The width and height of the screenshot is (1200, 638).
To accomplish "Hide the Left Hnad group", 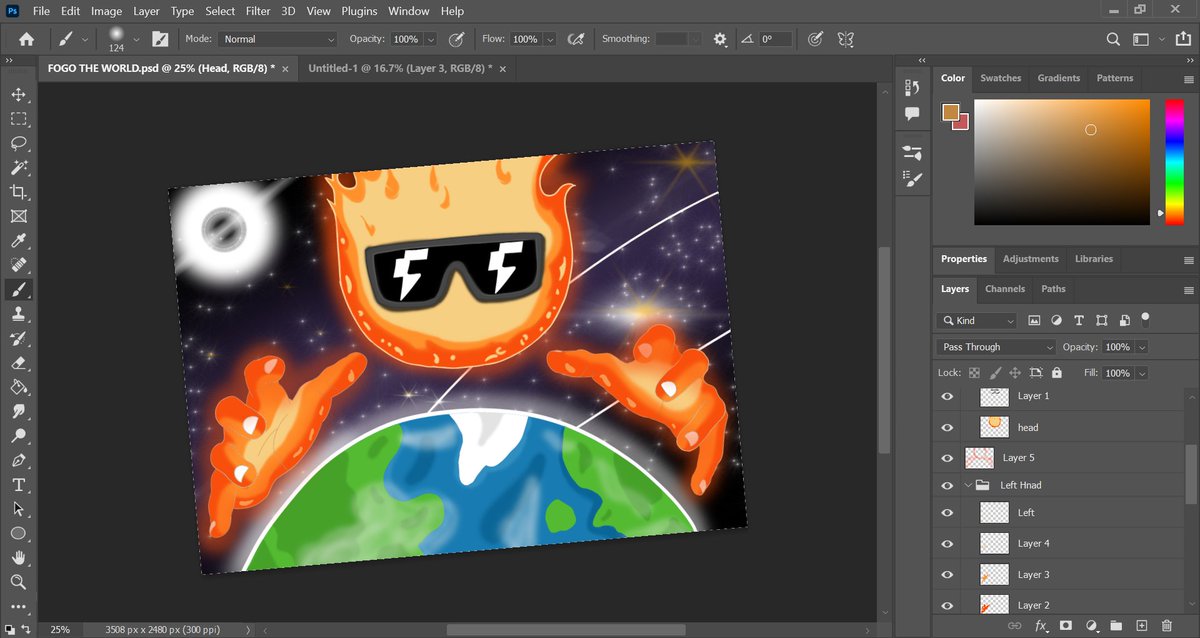I will [947, 485].
